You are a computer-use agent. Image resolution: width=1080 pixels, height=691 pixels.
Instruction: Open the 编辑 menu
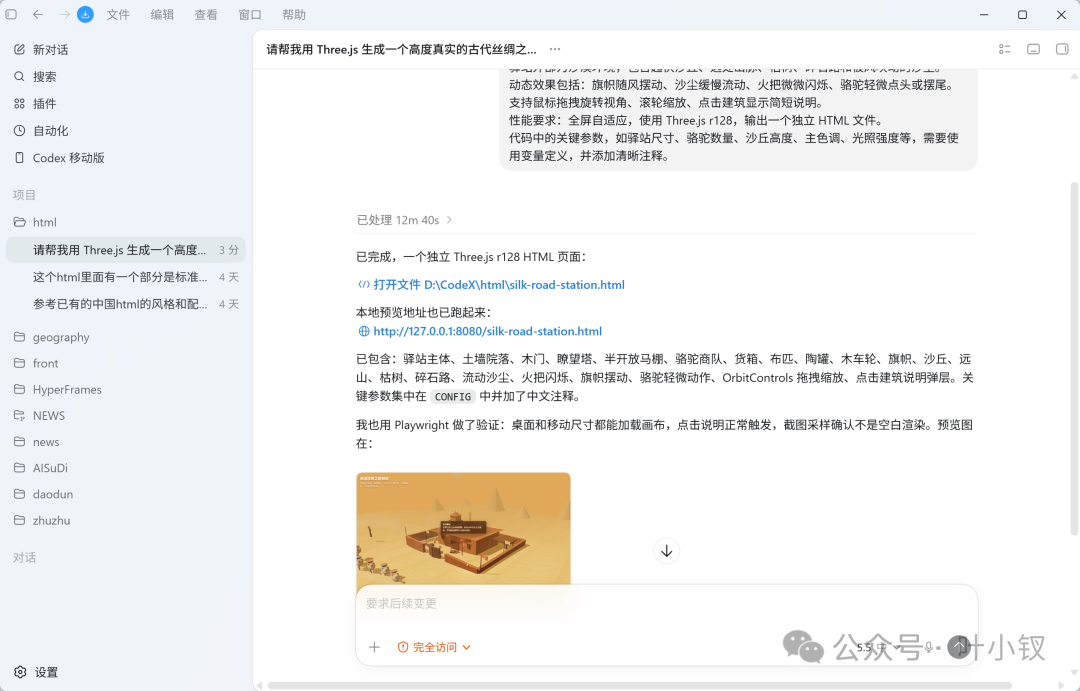162,14
